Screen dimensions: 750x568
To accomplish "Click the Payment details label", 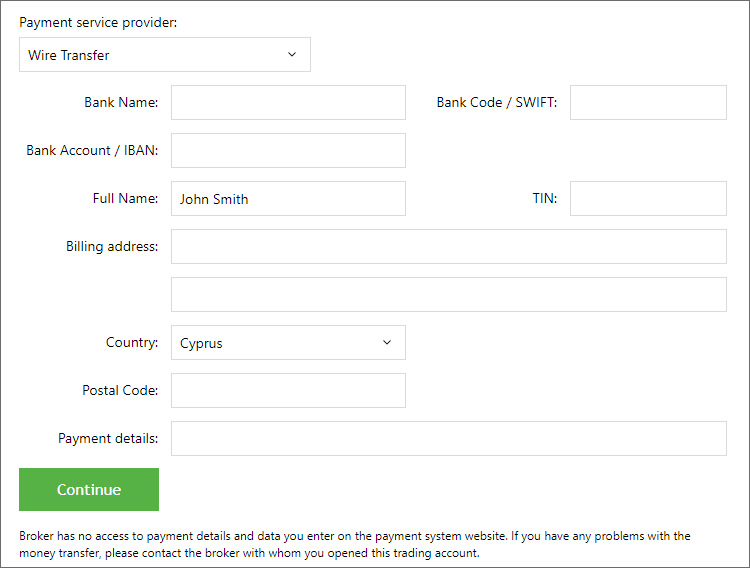I will 108,438.
